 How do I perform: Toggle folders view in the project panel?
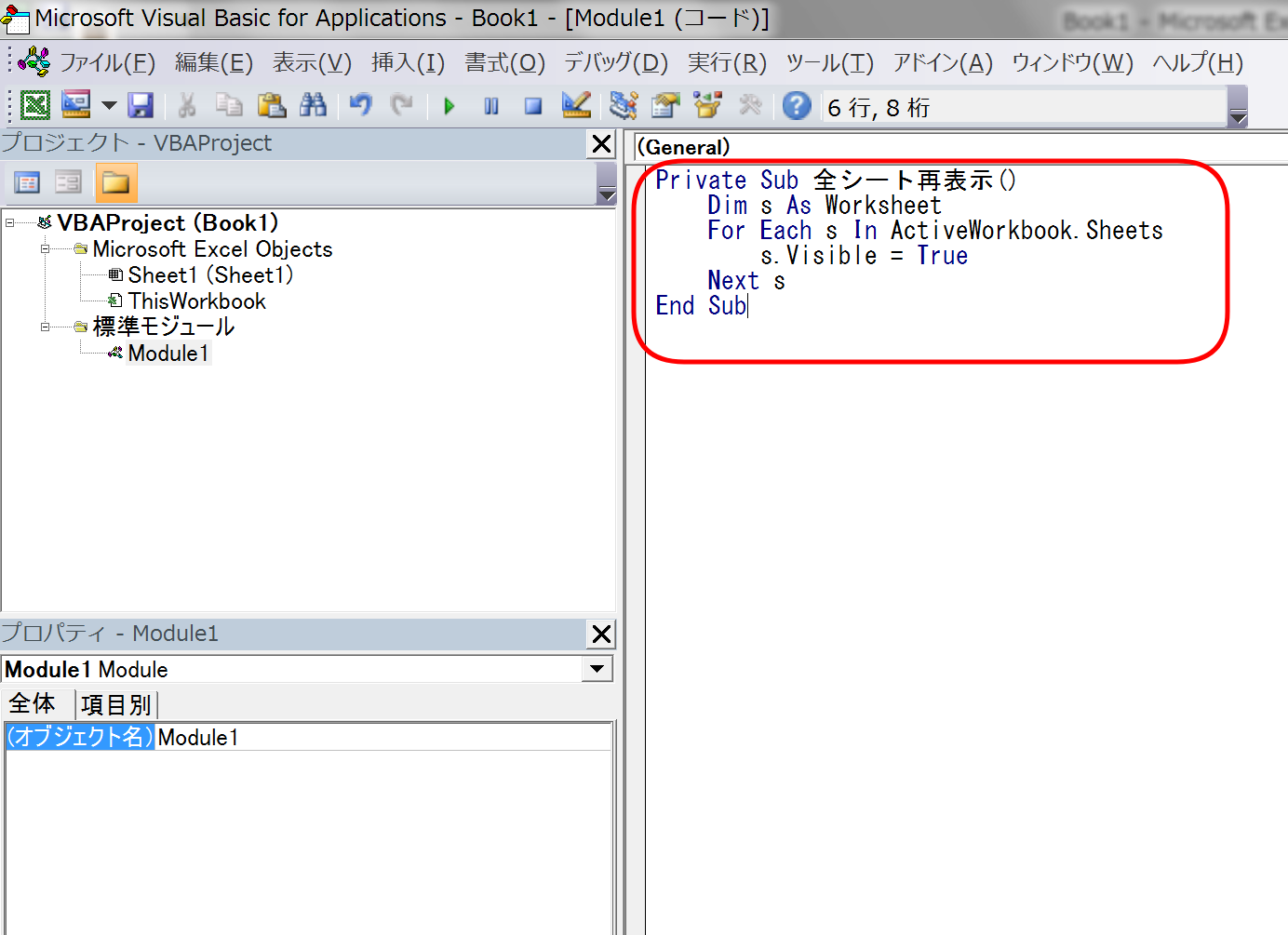click(x=116, y=182)
